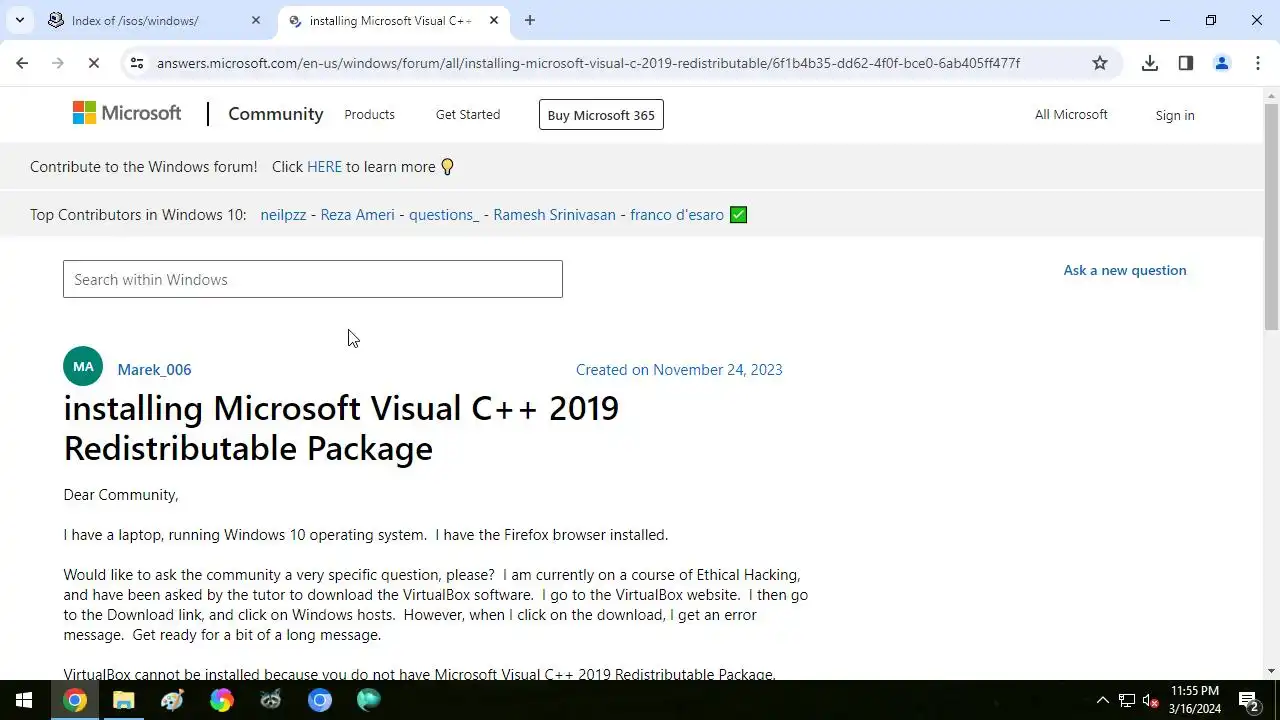
Task: Open the Chrome downloads icon
Action: point(1150,63)
